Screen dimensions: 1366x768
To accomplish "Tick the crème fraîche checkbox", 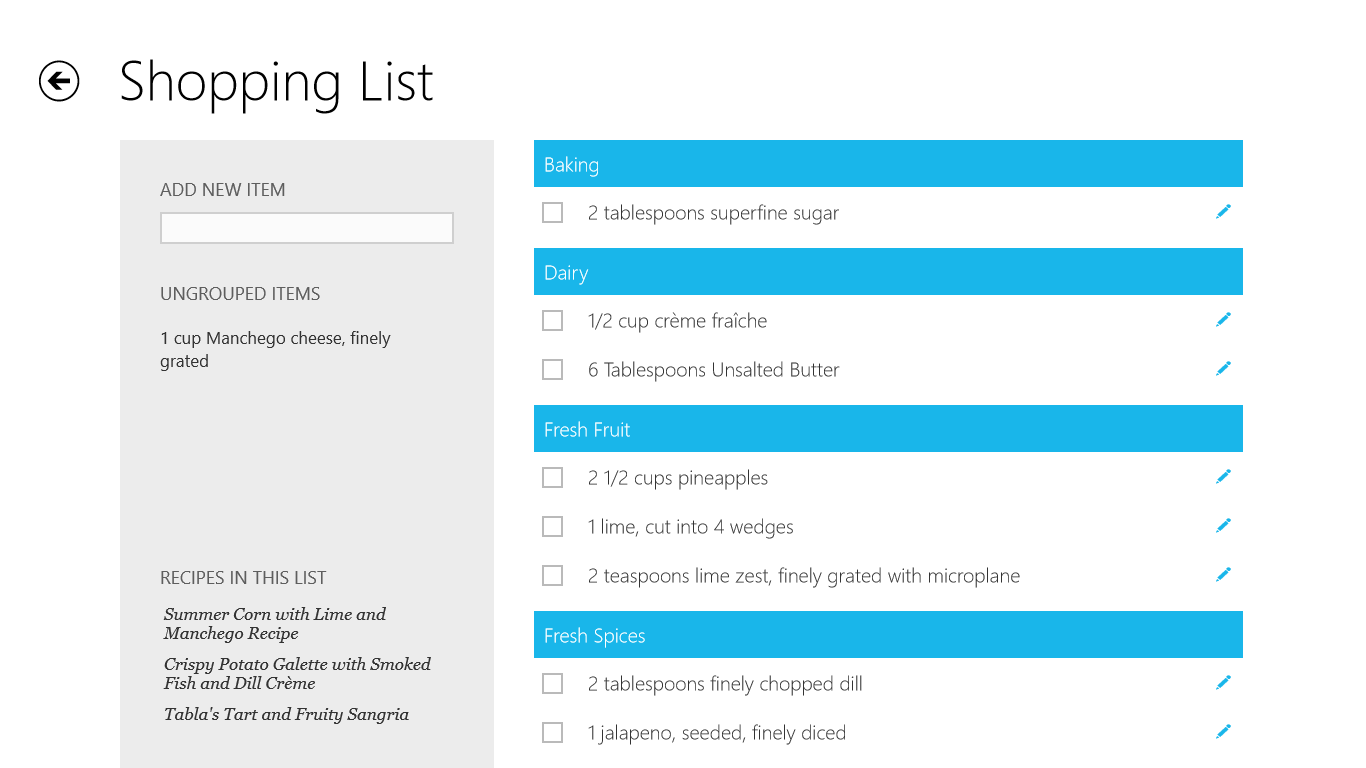I will coord(552,321).
